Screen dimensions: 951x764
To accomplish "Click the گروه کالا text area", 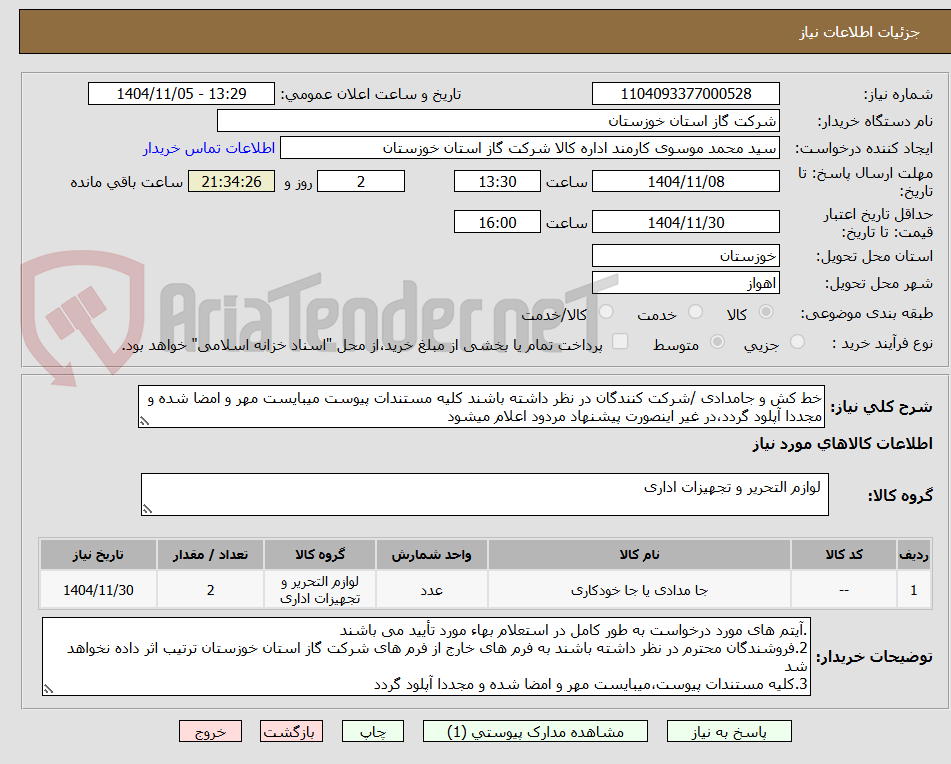I will point(485,495).
